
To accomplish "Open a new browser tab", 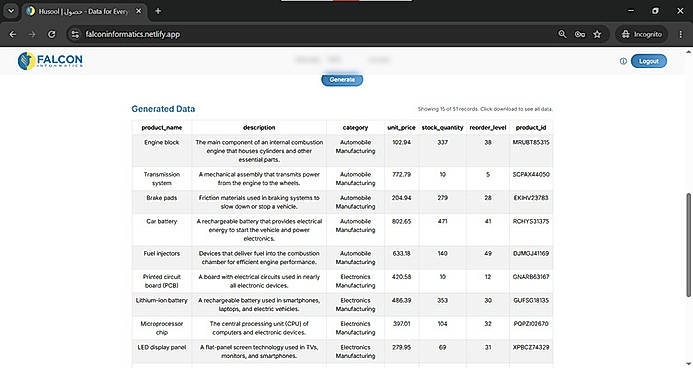I will click(x=158, y=11).
